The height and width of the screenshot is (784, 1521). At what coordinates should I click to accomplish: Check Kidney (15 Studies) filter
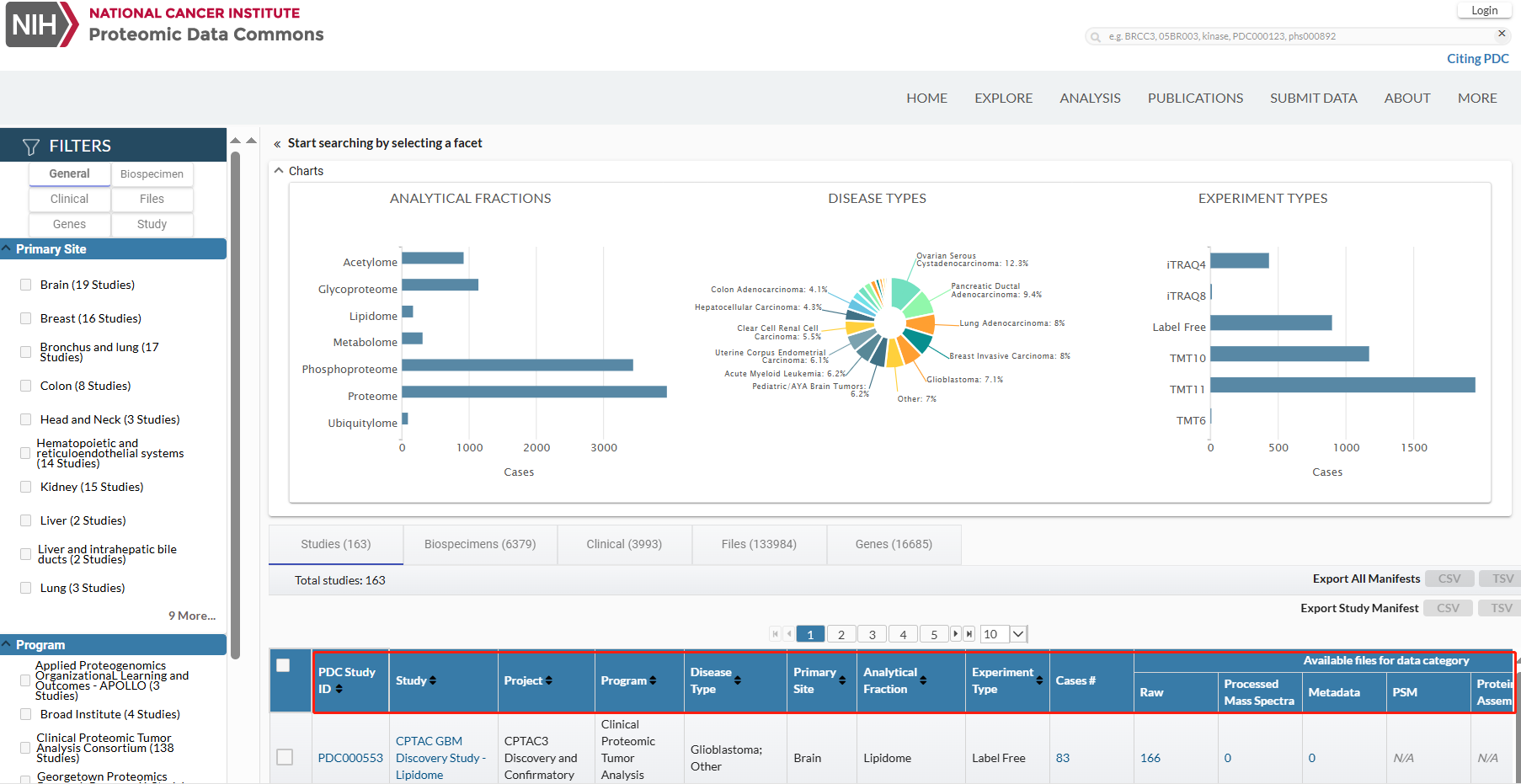click(25, 487)
